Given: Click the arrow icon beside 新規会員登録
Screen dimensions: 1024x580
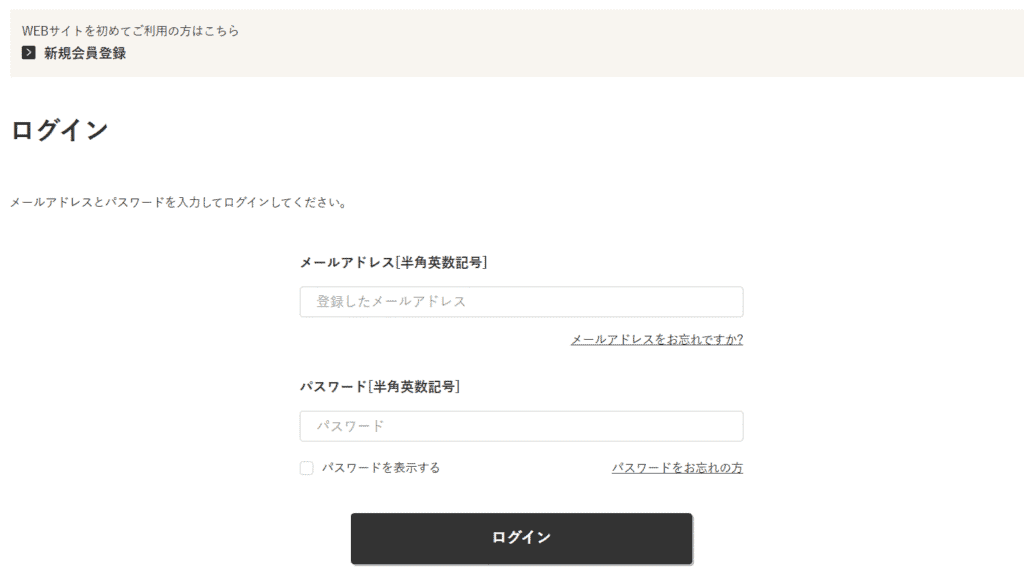Looking at the screenshot, I should [28, 53].
